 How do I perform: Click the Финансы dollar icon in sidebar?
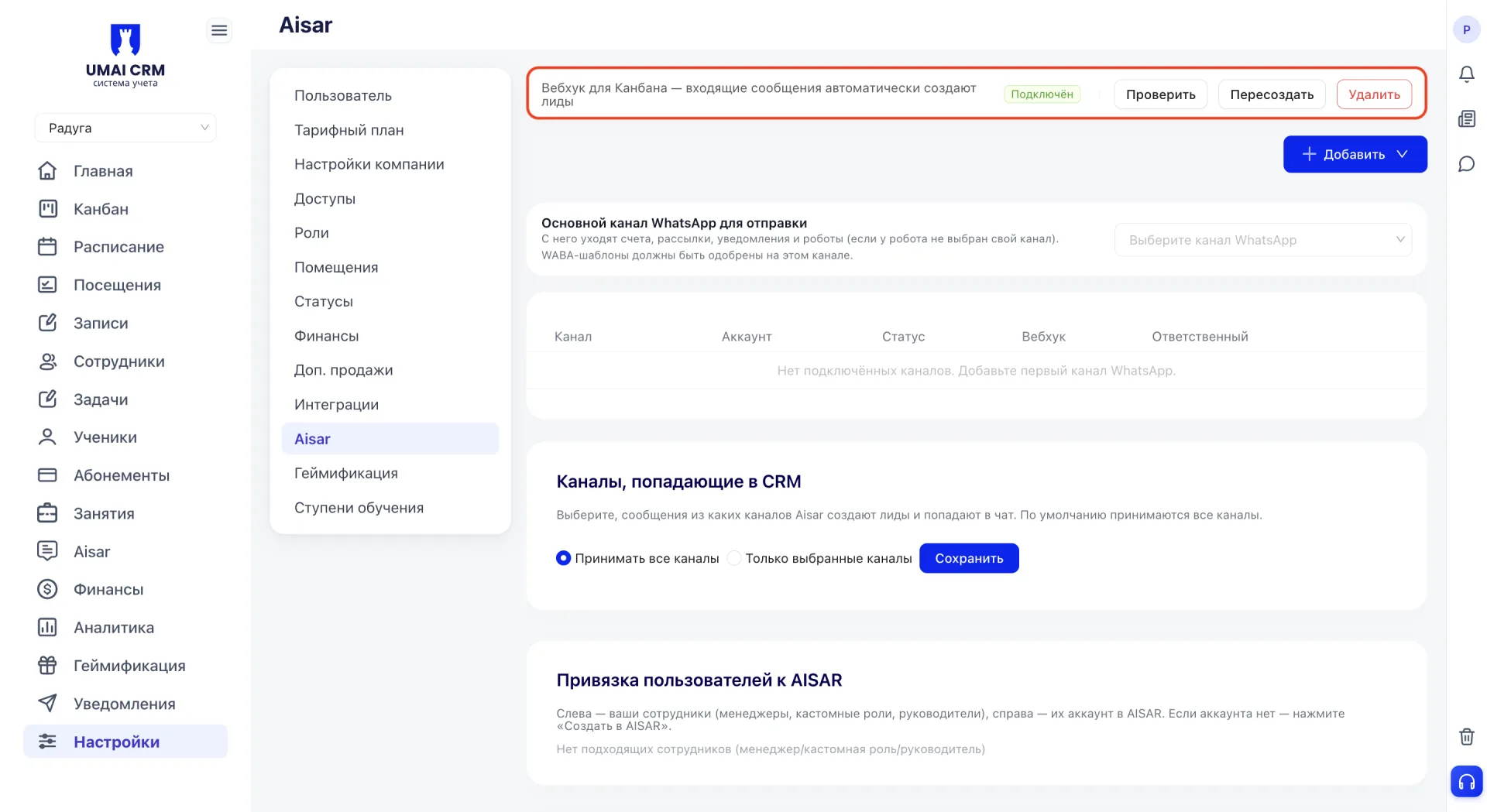click(47, 589)
